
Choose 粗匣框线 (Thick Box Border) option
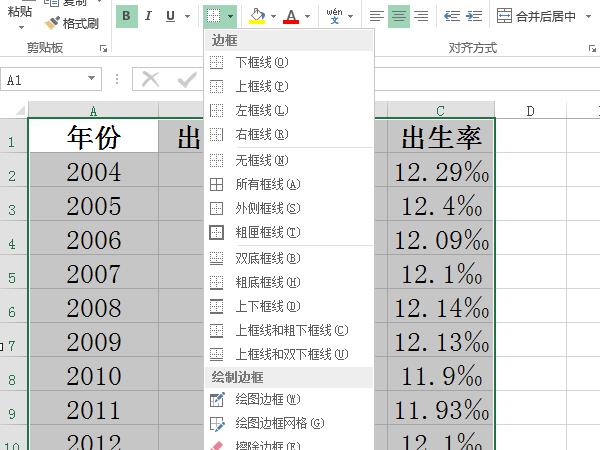coord(266,232)
